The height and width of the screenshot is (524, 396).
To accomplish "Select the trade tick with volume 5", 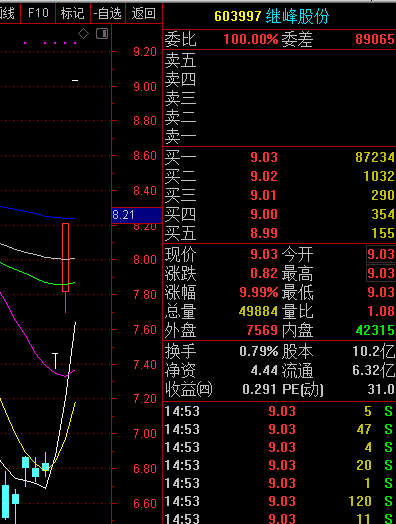I will coord(279,411).
